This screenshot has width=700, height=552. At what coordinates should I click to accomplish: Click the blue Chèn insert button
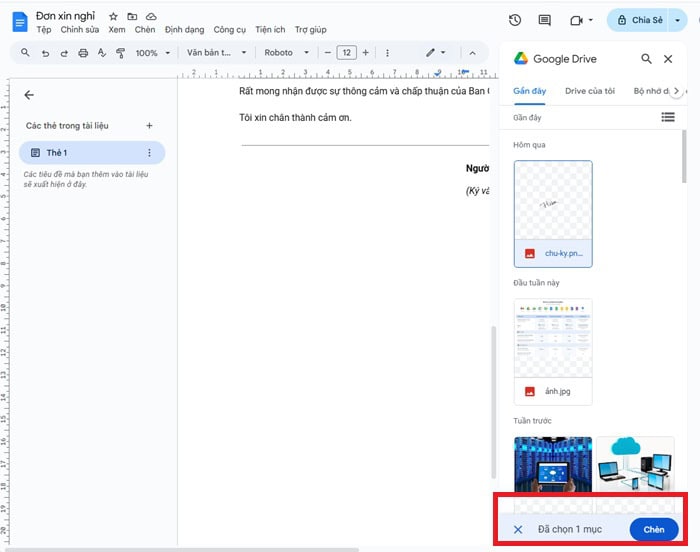pos(653,529)
